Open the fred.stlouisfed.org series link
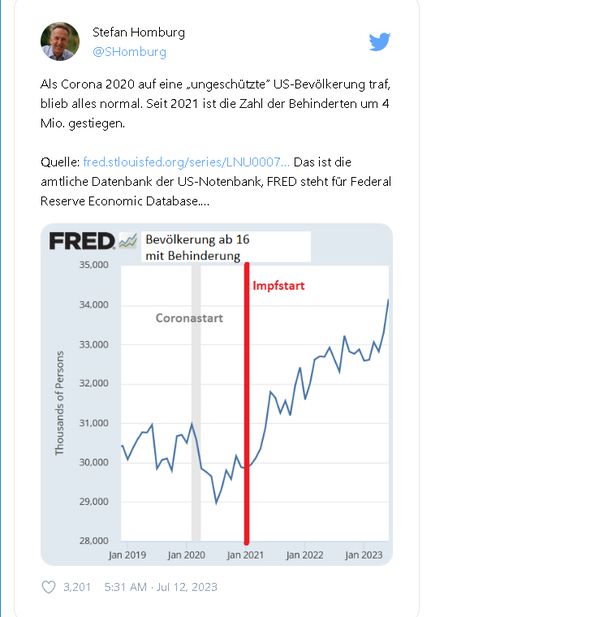Viewport: 599px width, 617px height. tap(186, 162)
